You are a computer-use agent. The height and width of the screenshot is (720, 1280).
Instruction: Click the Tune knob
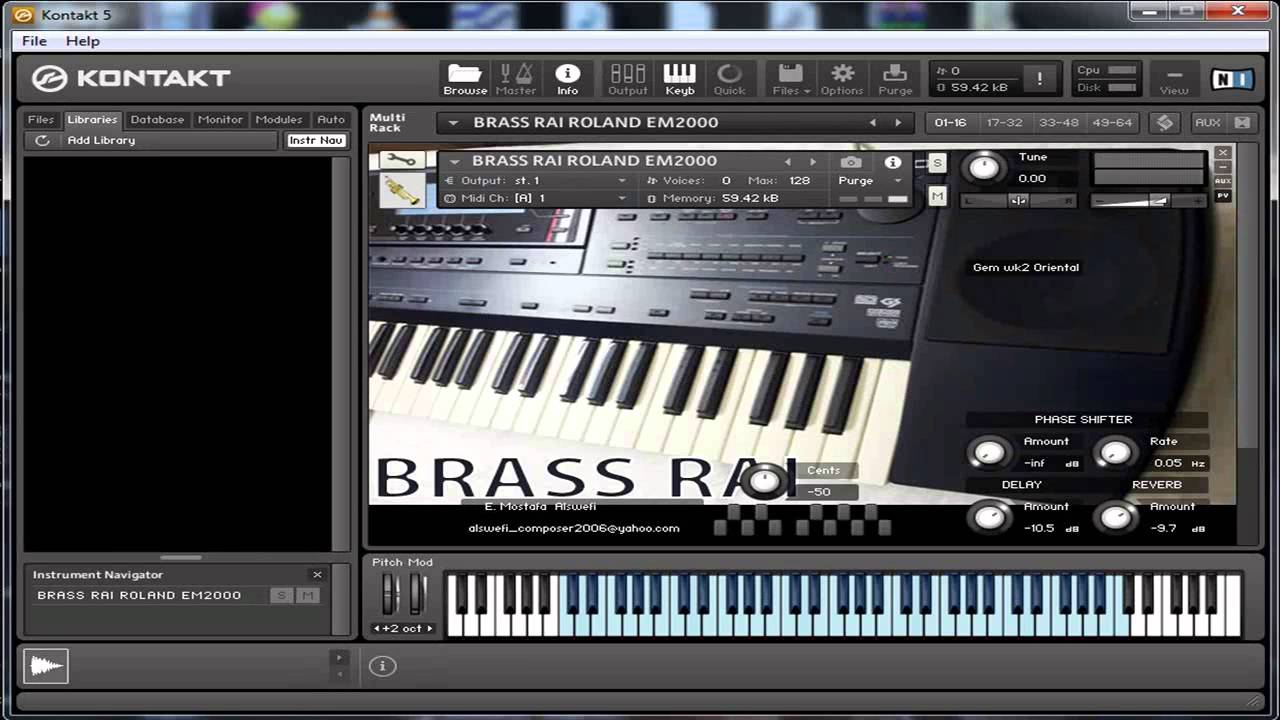[x=985, y=167]
